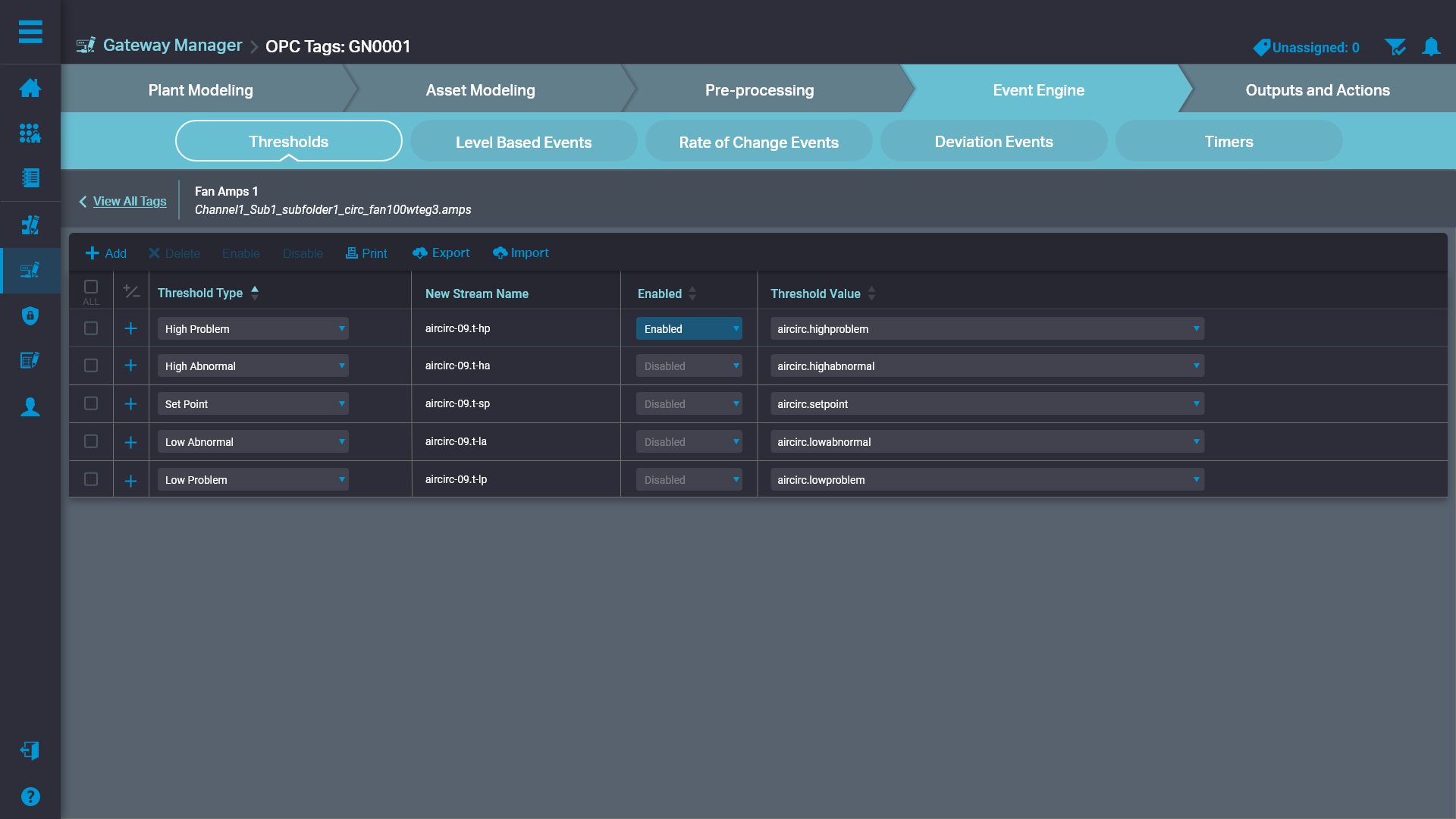The width and height of the screenshot is (1456, 819).
Task: Check the High Abnormal row checkbox
Action: click(x=91, y=366)
